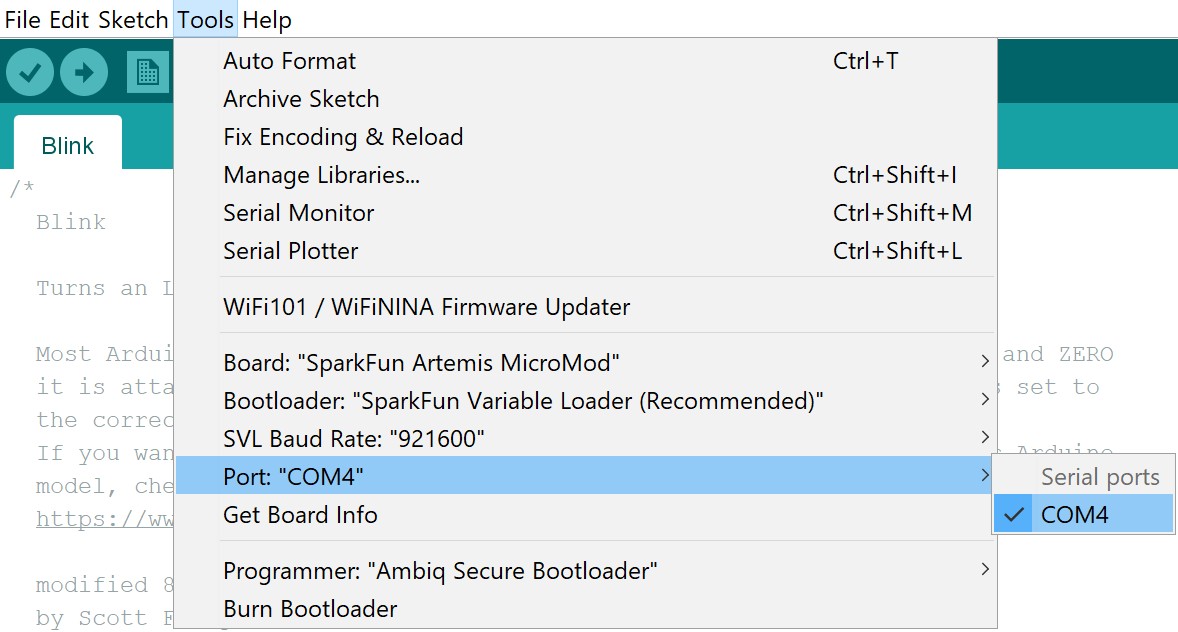Open the Edit menu
This screenshot has width=1178, height=632.
[x=69, y=20]
